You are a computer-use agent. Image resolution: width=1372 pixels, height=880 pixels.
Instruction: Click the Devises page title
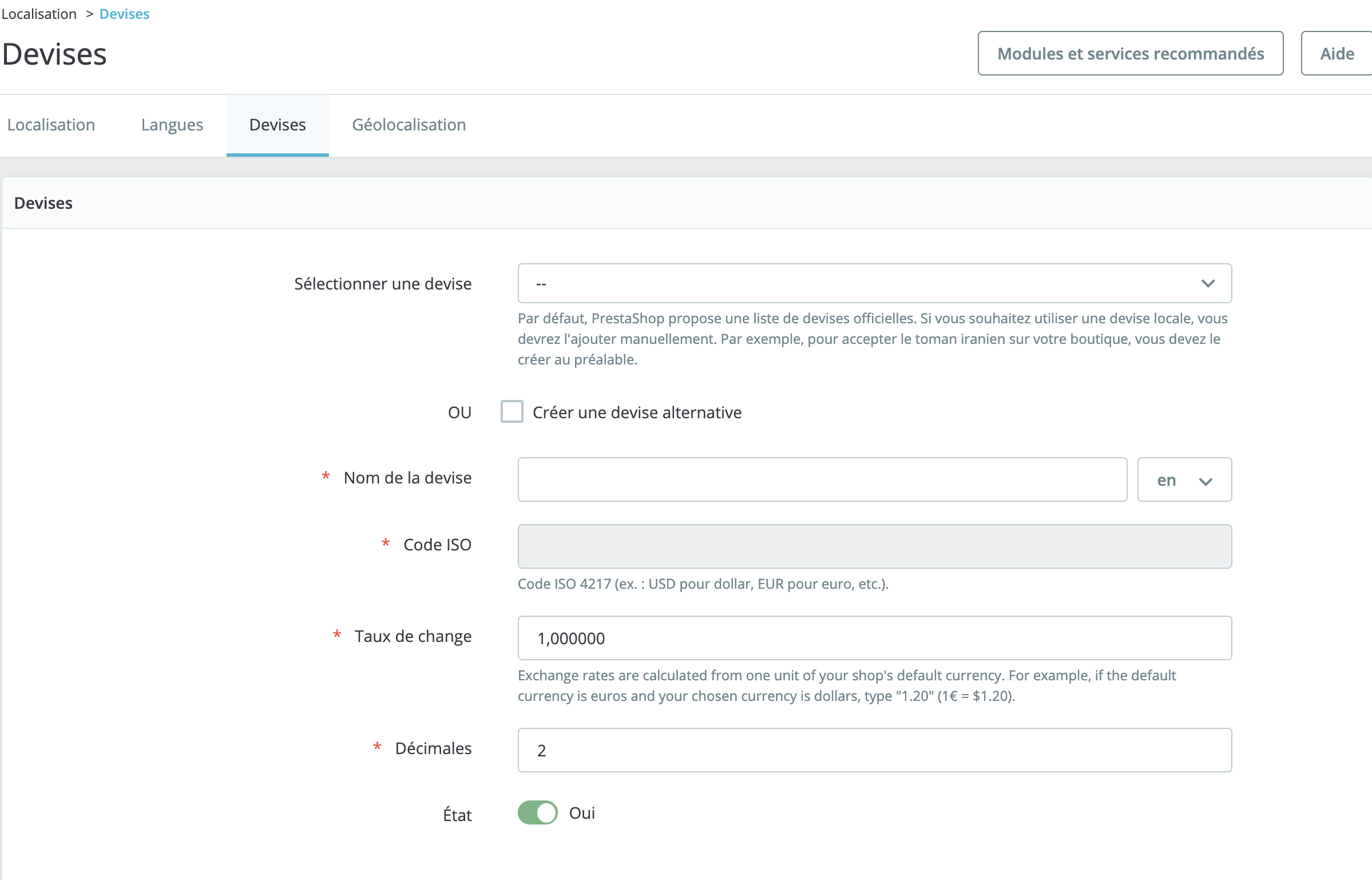click(54, 54)
